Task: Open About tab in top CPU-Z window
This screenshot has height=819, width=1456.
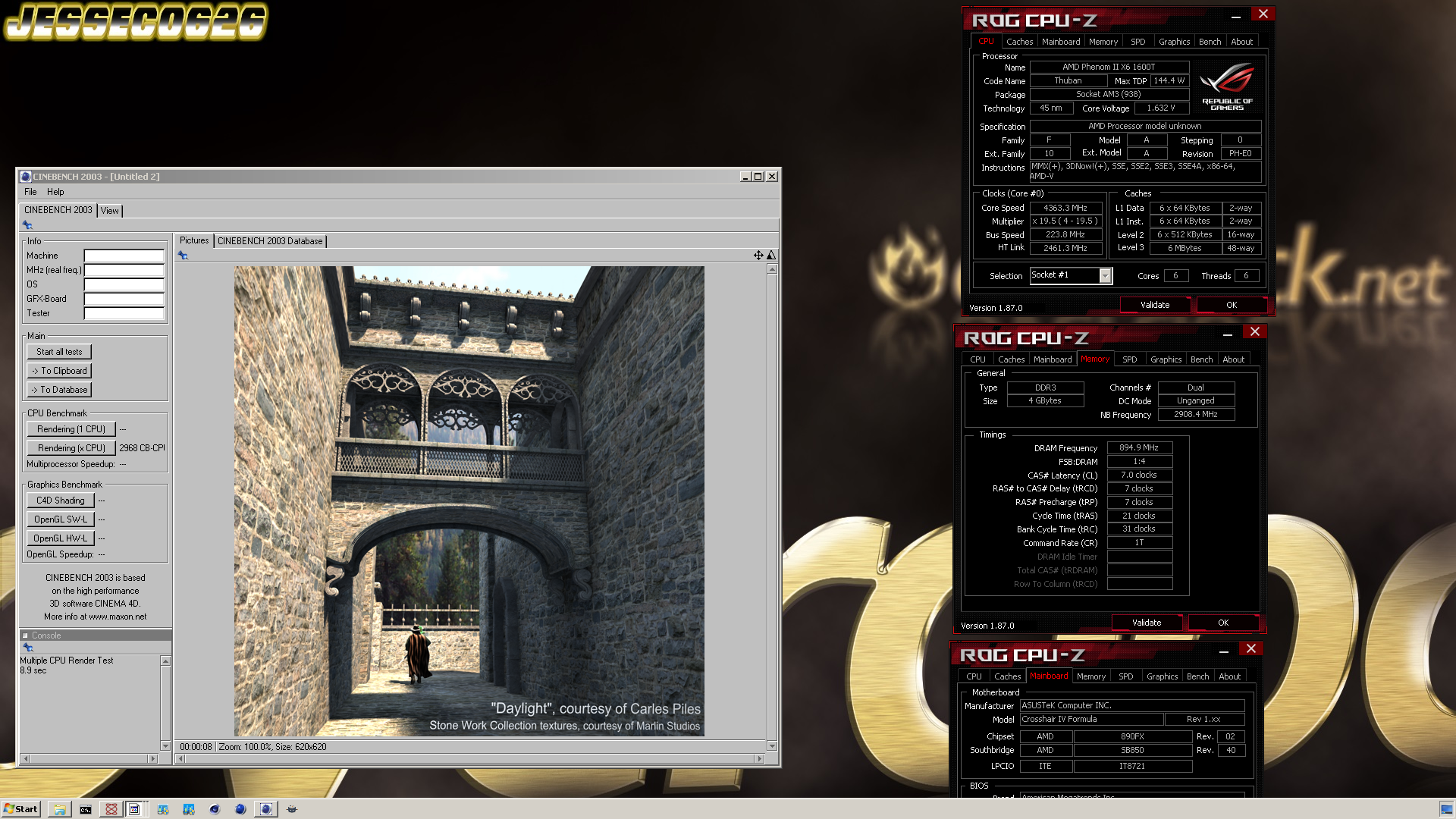Action: click(x=1241, y=42)
